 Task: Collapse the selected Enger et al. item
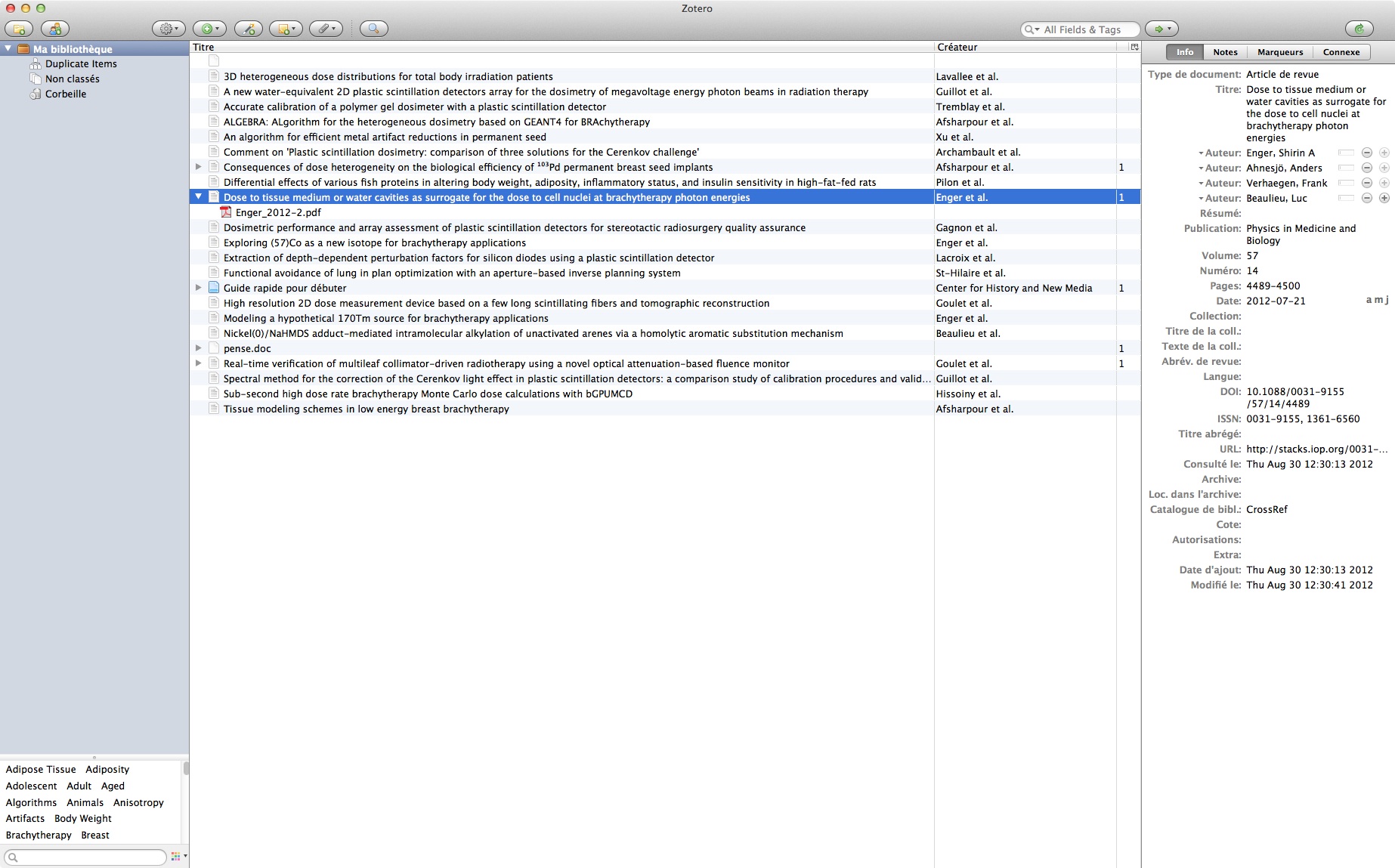pos(199,196)
